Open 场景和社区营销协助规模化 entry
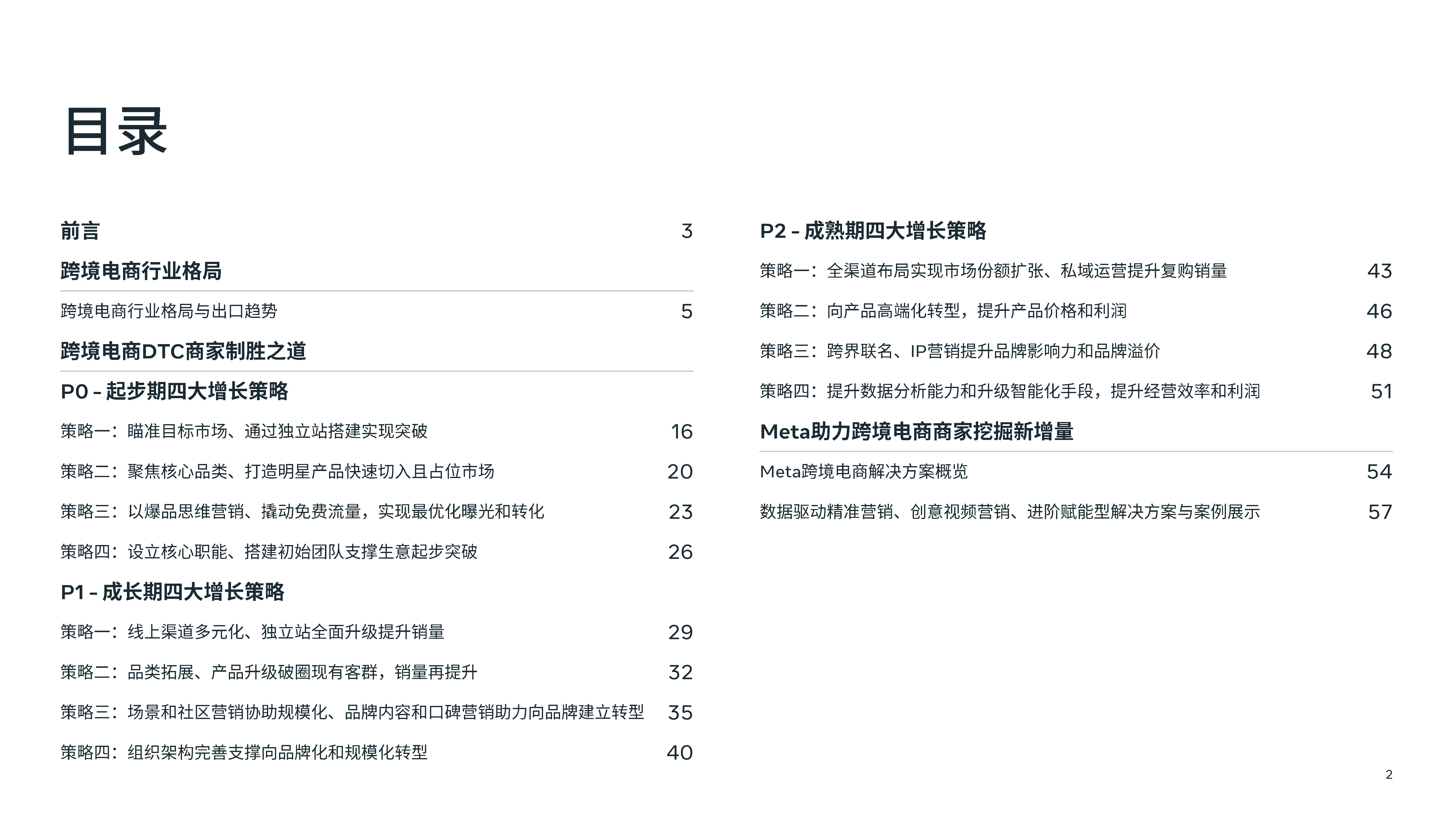Screen dimensions: 1456x819 coord(352,712)
